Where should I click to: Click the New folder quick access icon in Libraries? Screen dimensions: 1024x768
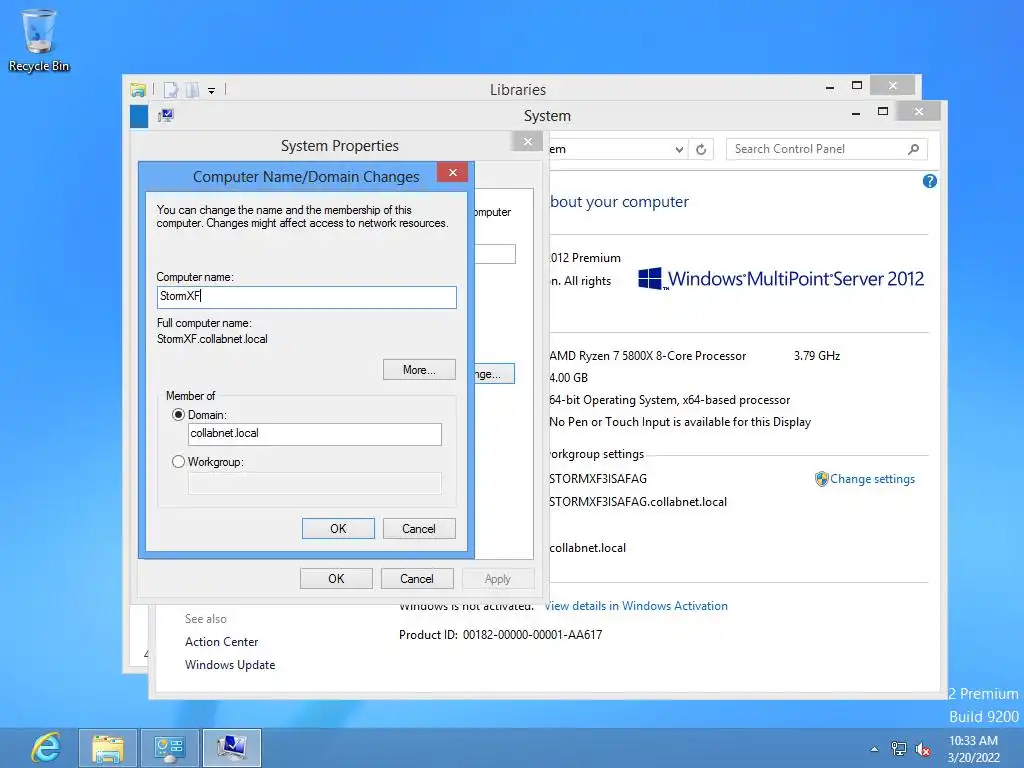[192, 89]
